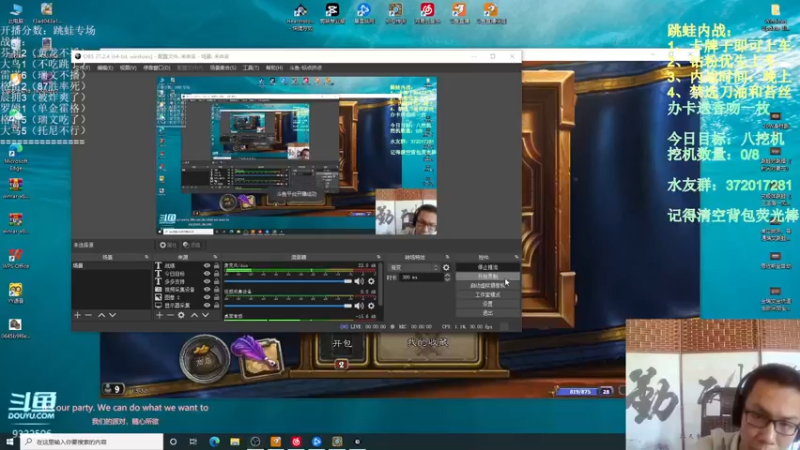Open 设置 settings in Controls panel
The height and width of the screenshot is (450, 800).
487,304
